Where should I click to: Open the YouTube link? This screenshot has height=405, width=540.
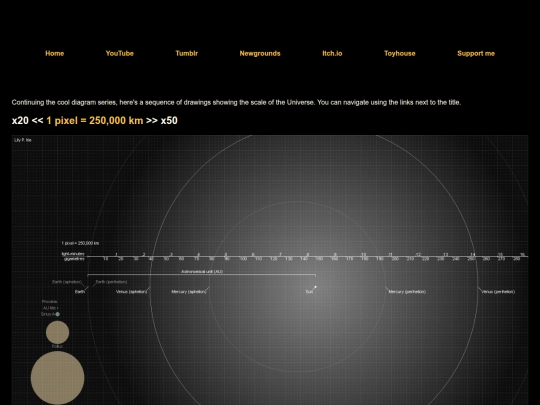click(120, 53)
